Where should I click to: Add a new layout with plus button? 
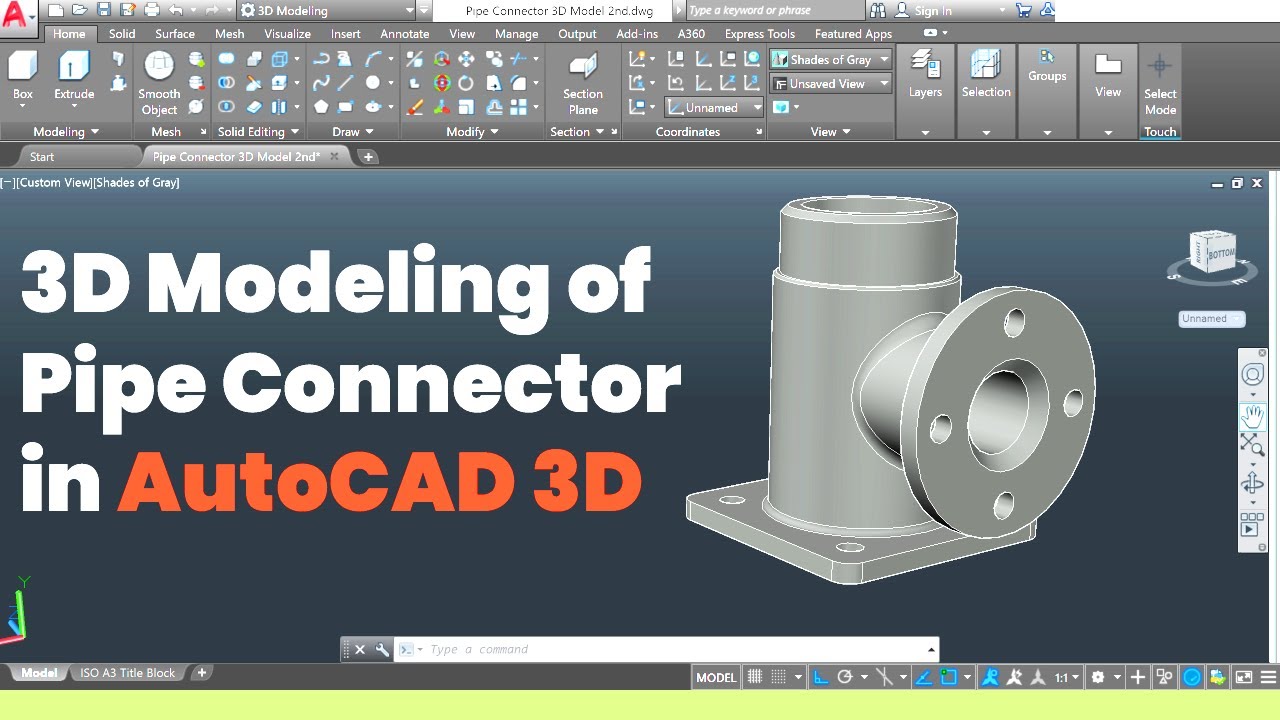click(x=201, y=673)
